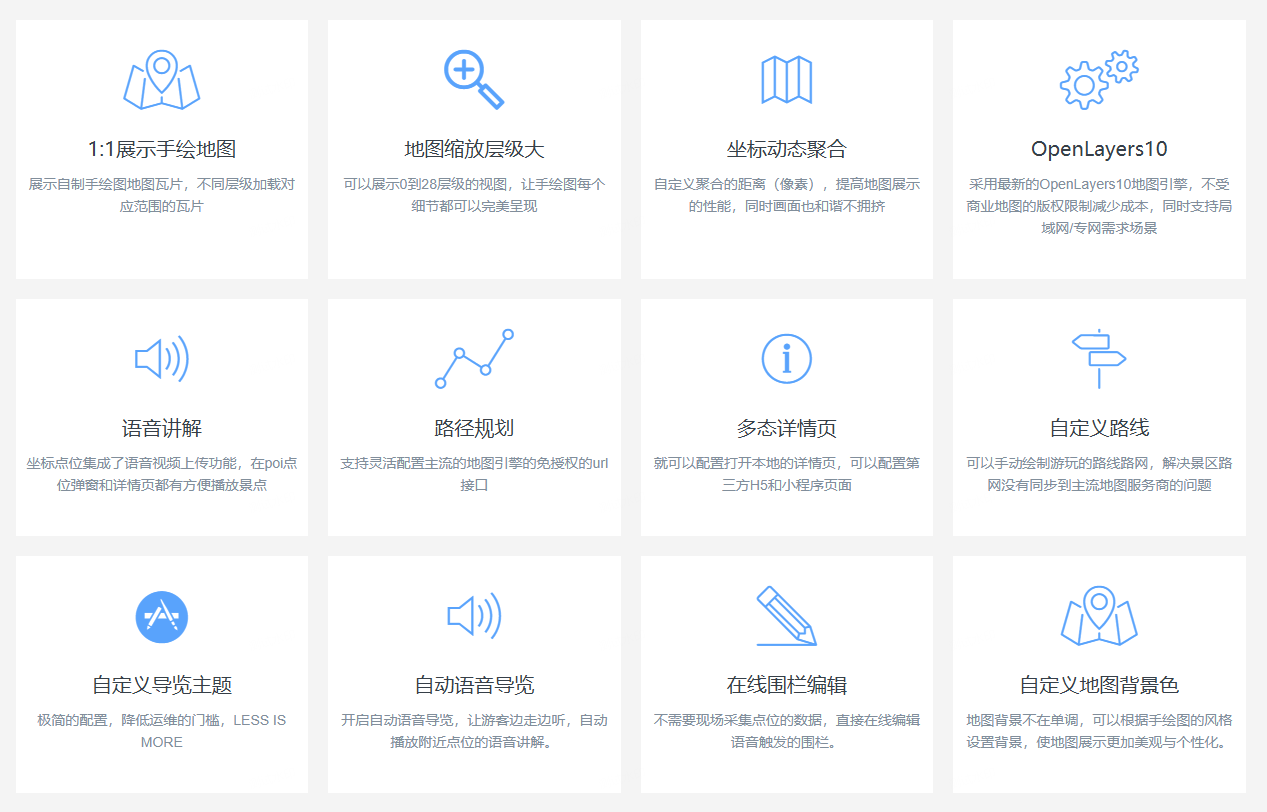The image size is (1267, 812).
Task: Click the double gears icon above OpenLayers10
Action: (1098, 80)
